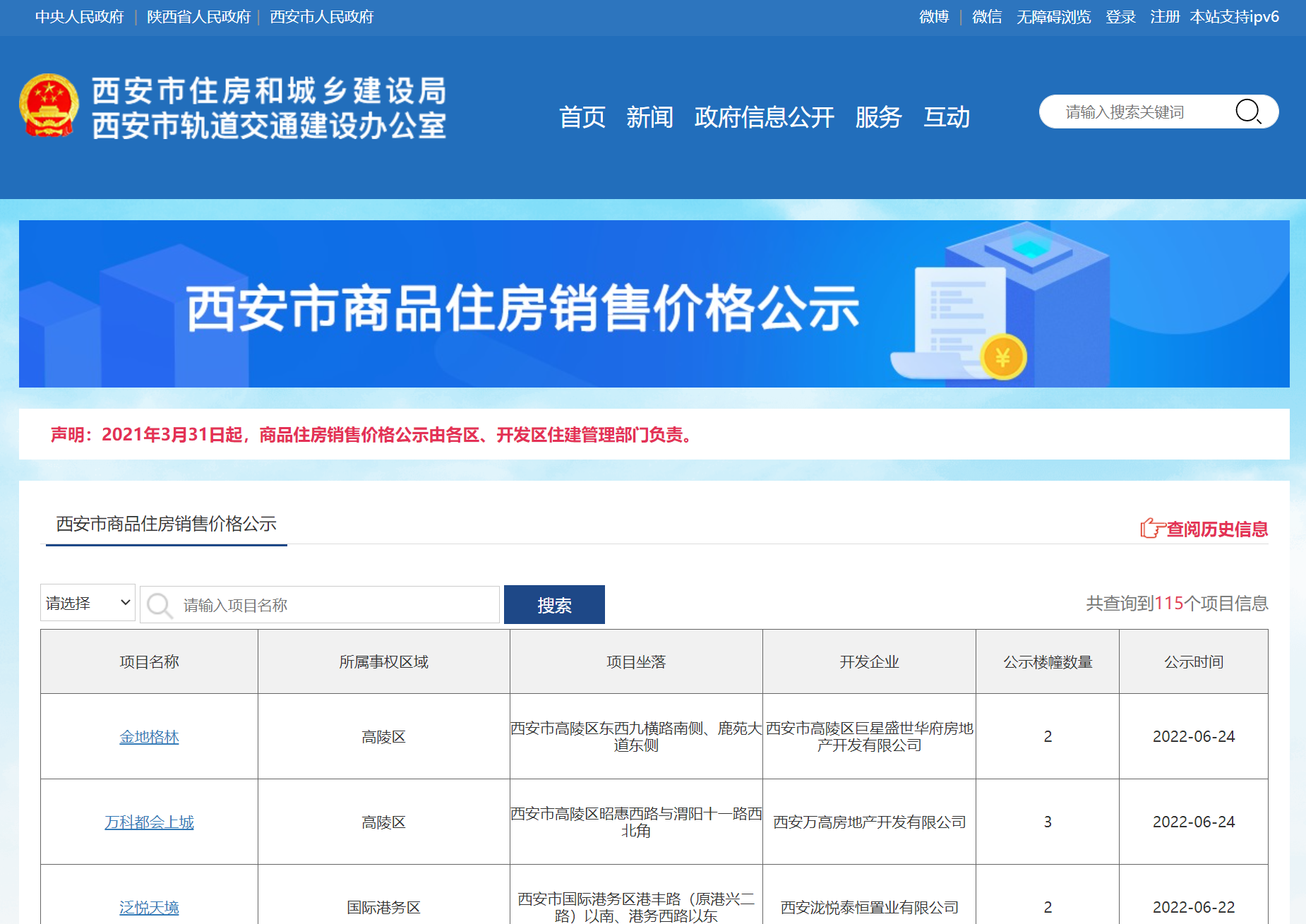Viewport: 1306px width, 924px height.
Task: Click the pointing hand icon for history
Action: pyautogui.click(x=1151, y=528)
